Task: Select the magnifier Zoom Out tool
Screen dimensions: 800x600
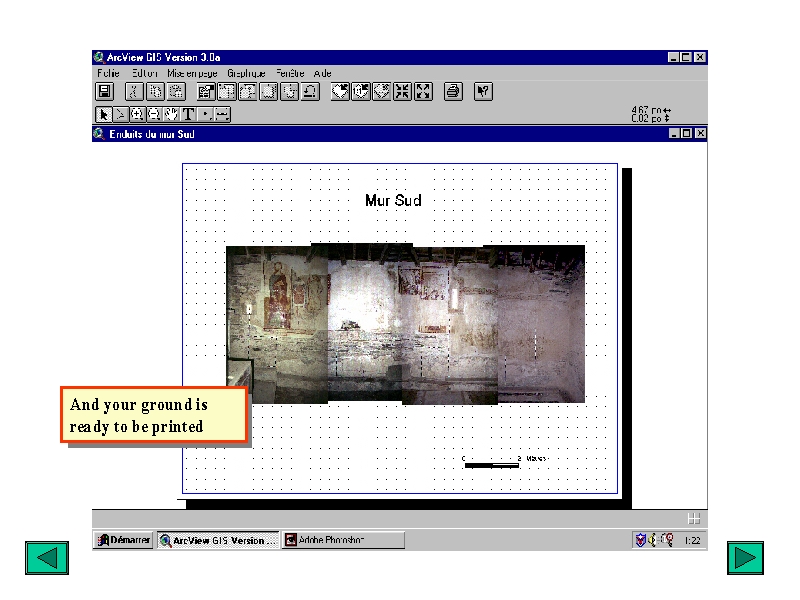Action: [154, 114]
